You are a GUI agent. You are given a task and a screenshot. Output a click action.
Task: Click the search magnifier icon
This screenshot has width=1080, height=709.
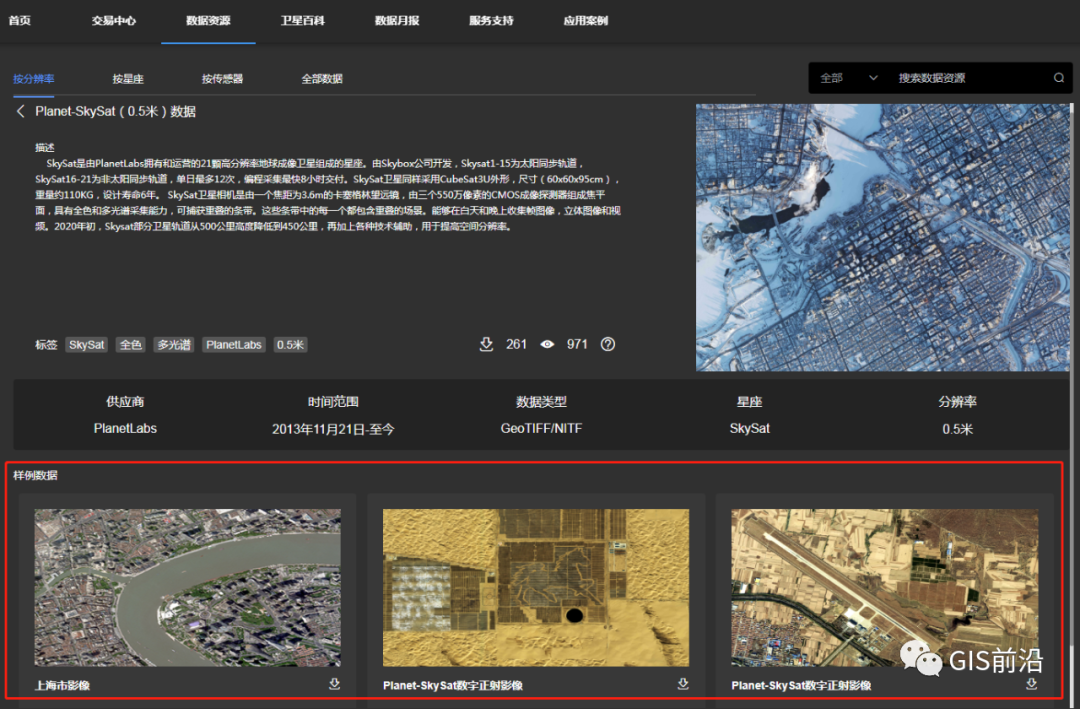[1059, 78]
